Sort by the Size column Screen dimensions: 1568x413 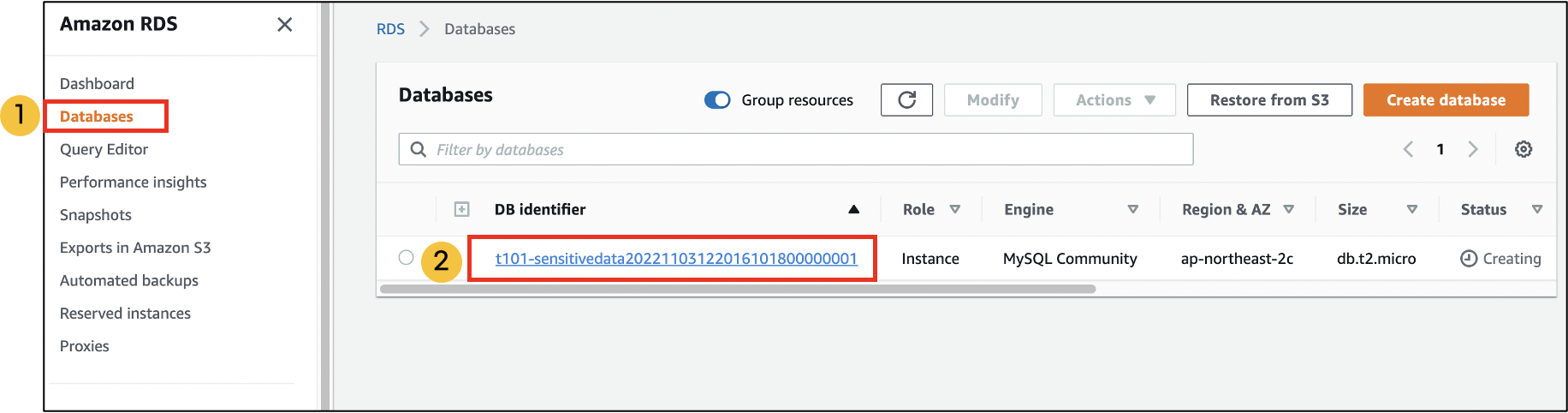tap(1412, 209)
